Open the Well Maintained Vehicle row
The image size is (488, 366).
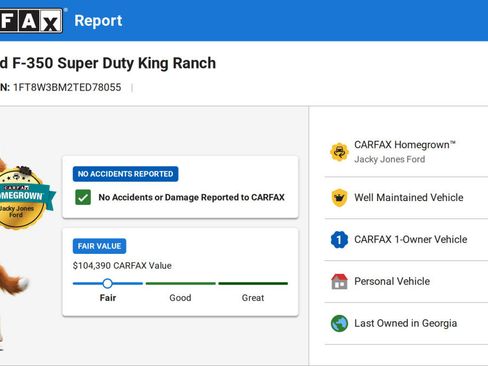(x=406, y=198)
